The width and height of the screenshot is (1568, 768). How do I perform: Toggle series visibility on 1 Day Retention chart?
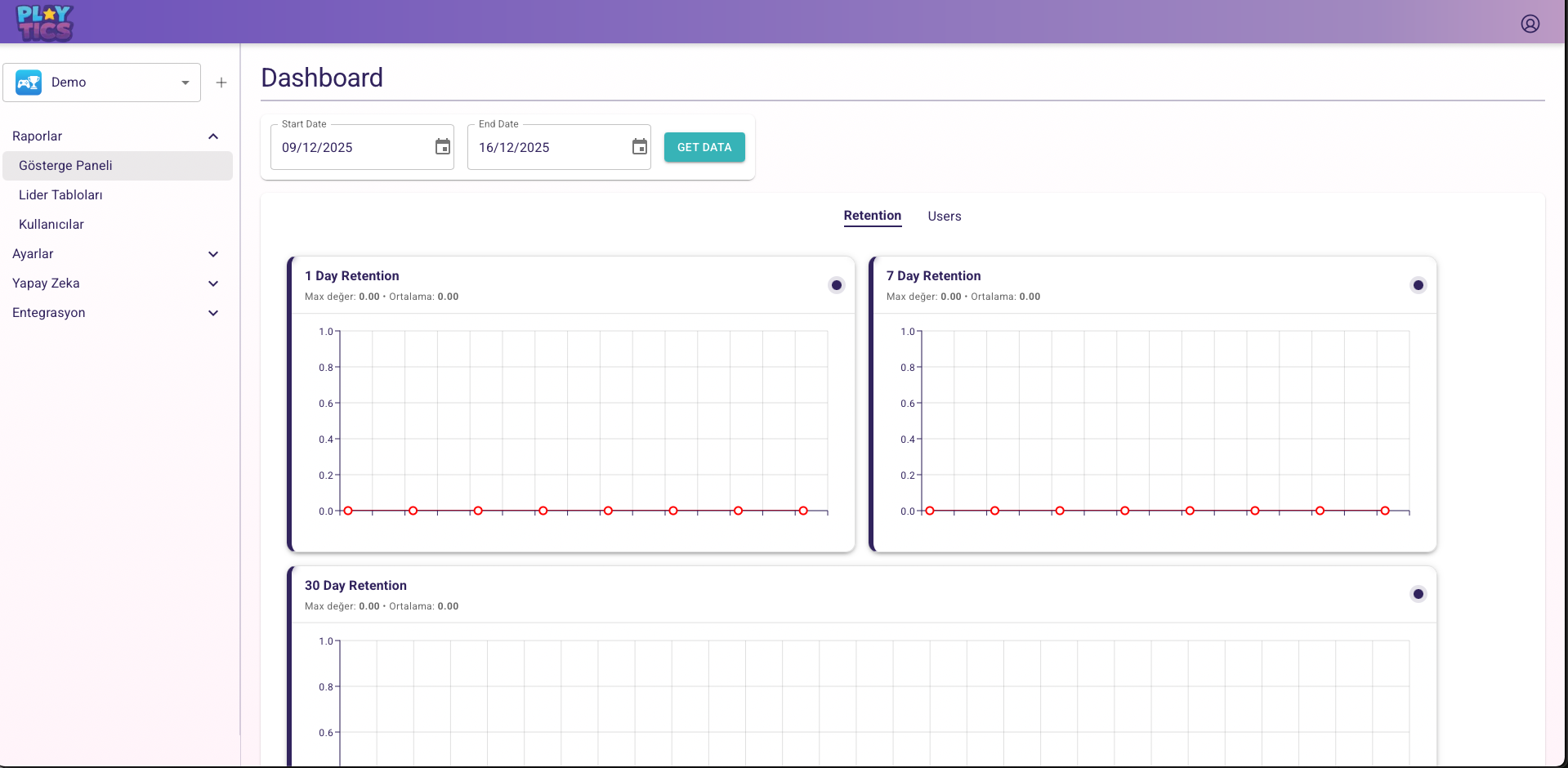click(836, 285)
